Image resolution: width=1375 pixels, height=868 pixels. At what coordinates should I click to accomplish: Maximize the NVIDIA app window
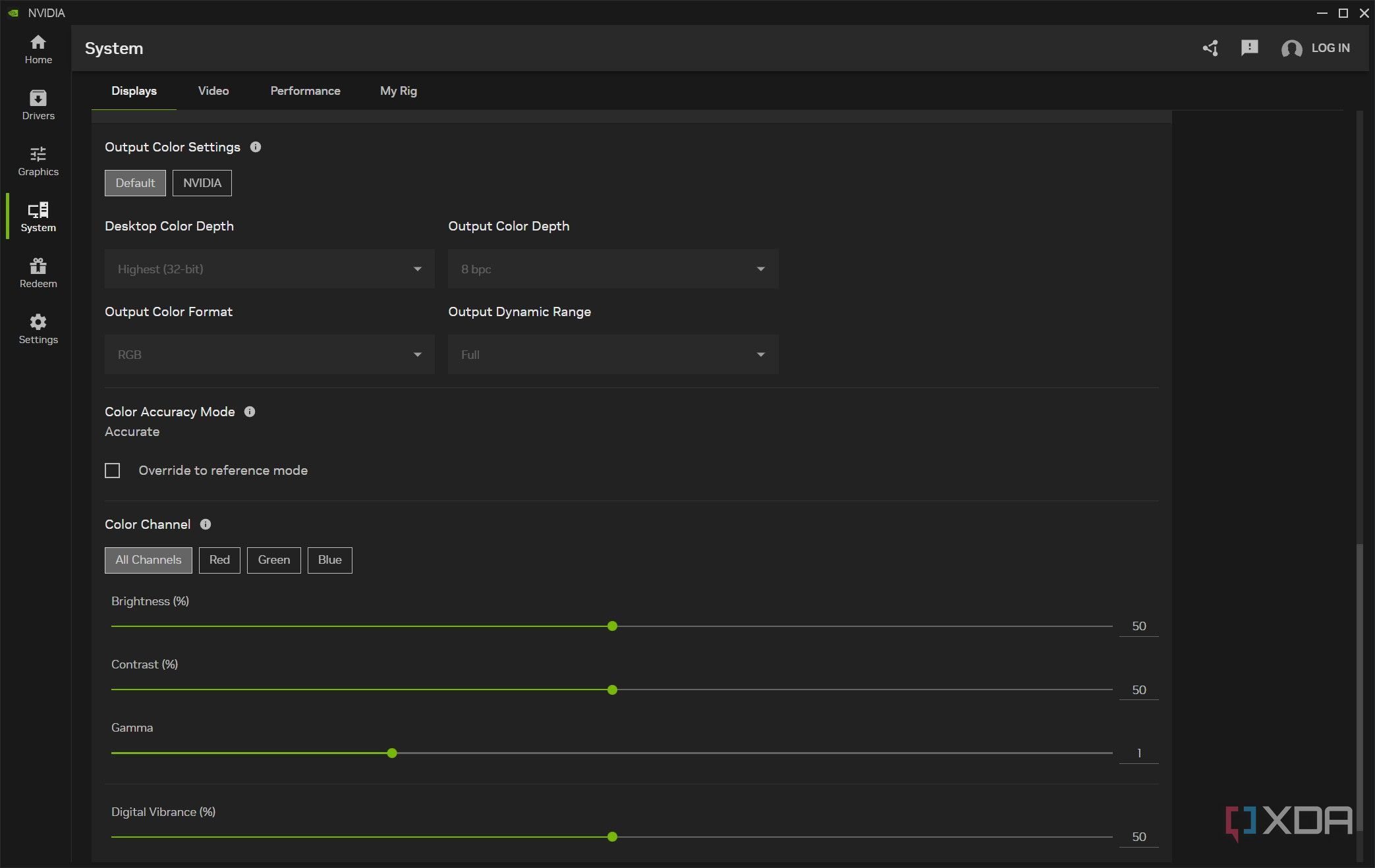[1343, 13]
